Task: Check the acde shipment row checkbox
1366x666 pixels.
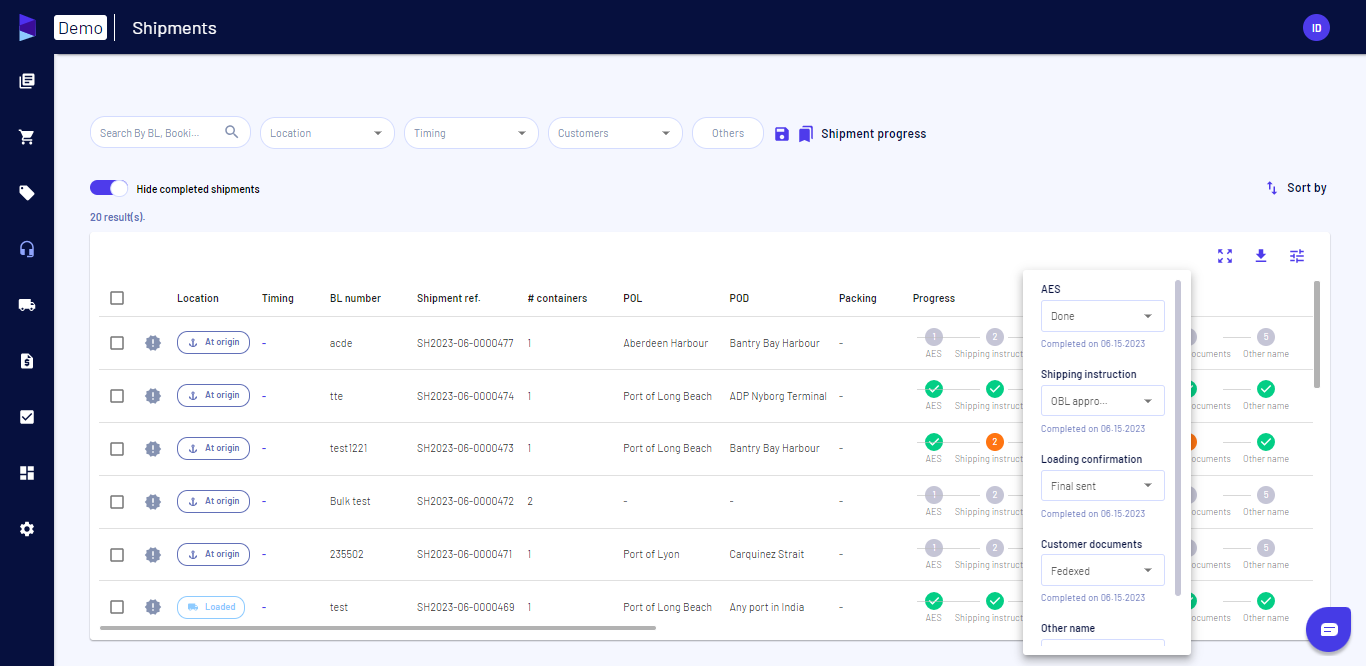Action: click(117, 343)
